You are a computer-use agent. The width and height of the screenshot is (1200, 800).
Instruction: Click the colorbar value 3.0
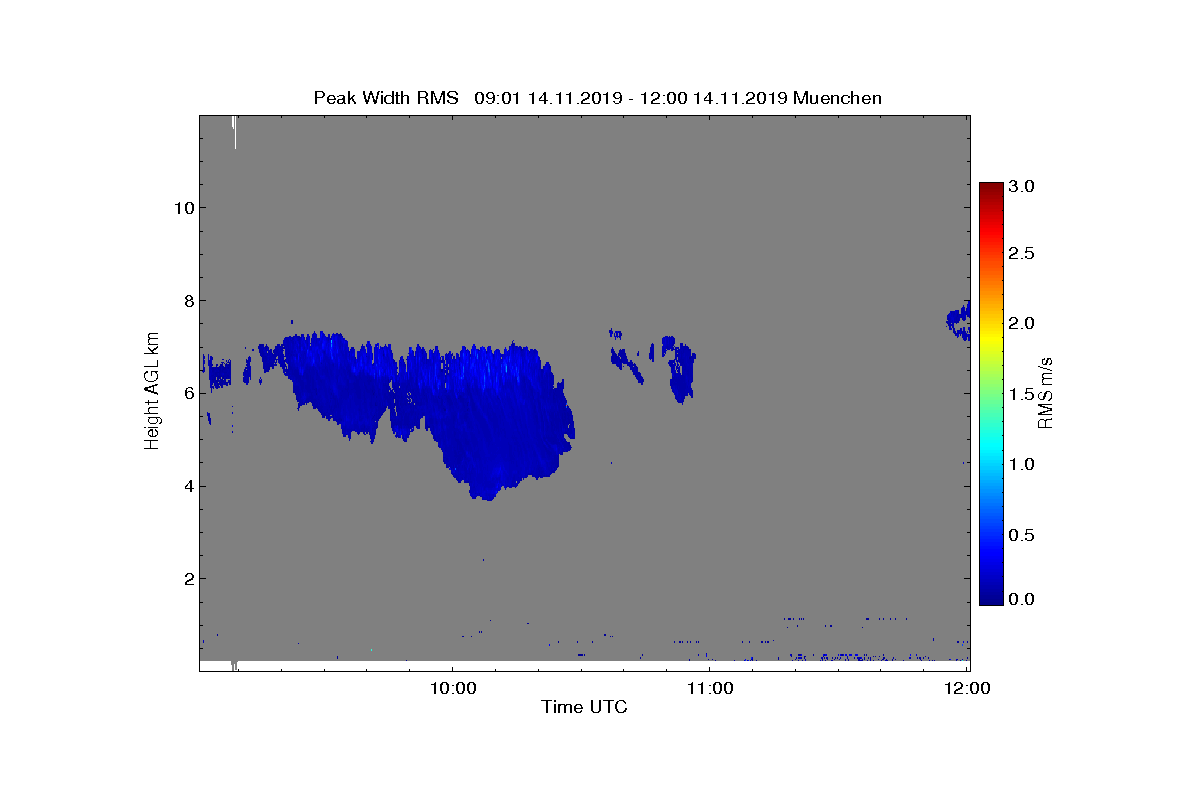click(x=1021, y=186)
